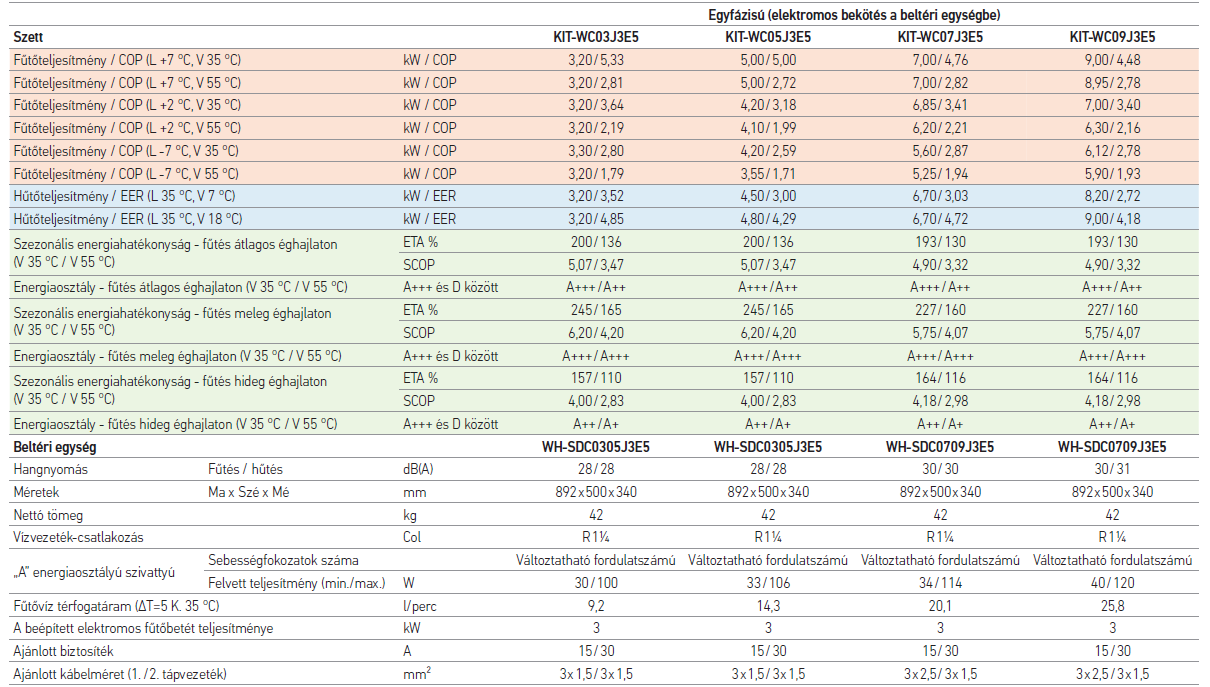Click the 'Nettó tömeg' row label

(x=48, y=515)
